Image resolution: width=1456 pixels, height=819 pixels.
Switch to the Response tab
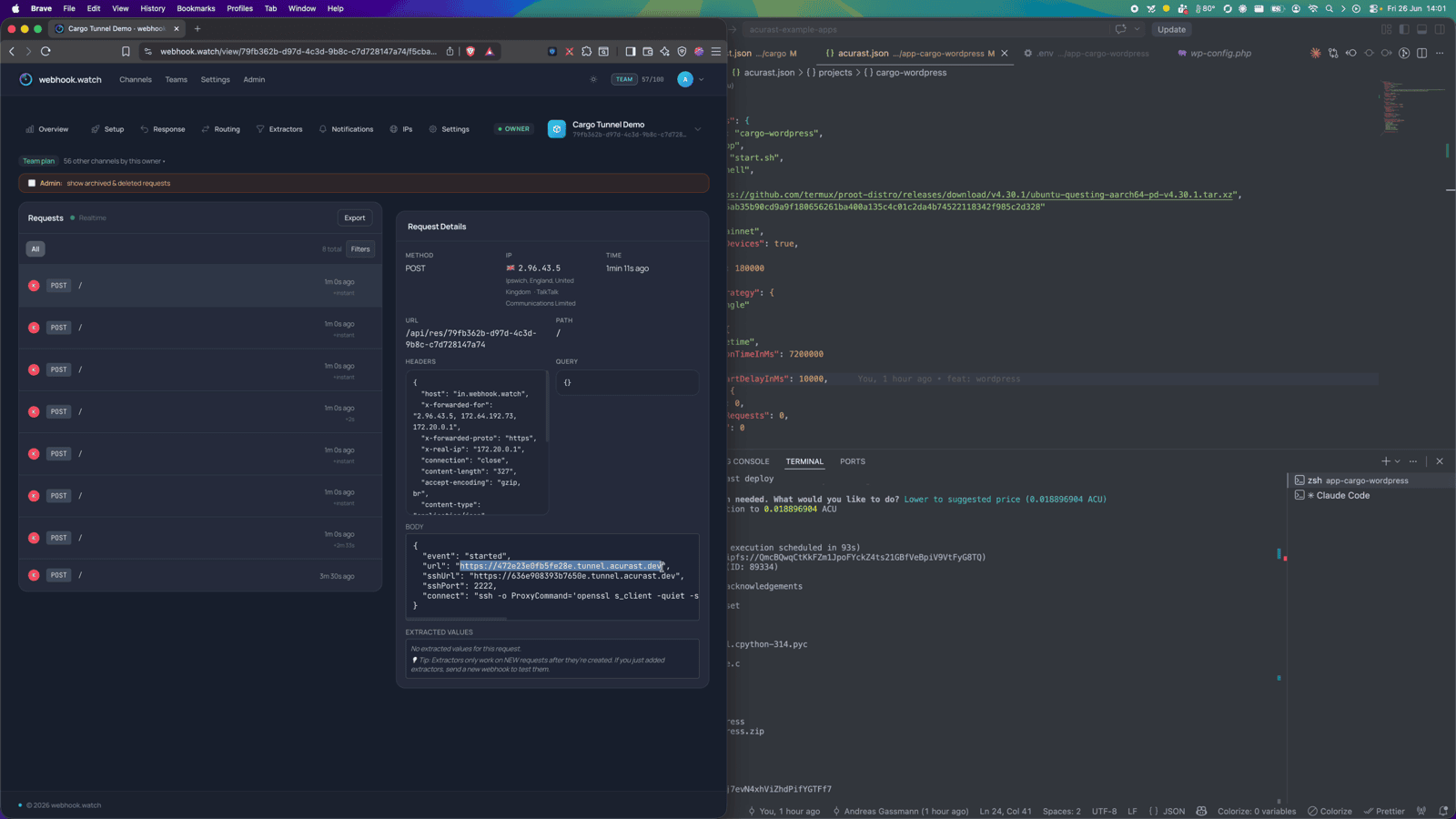(x=163, y=129)
